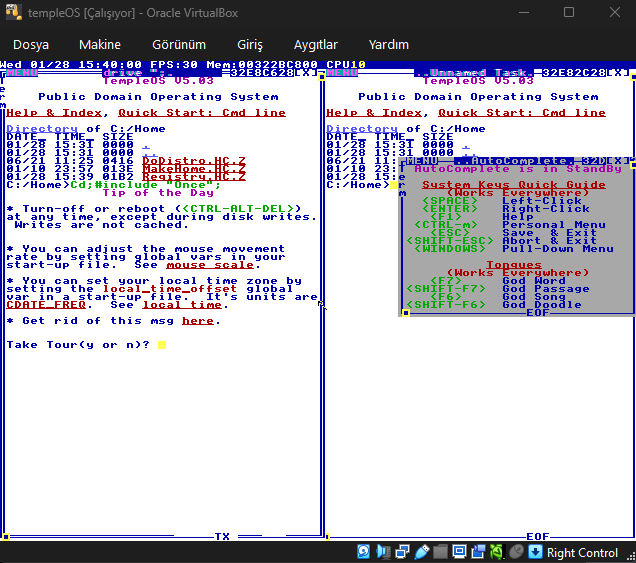Click the Directory link in right window
Image resolution: width=636 pixels, height=563 pixels.
point(362,129)
